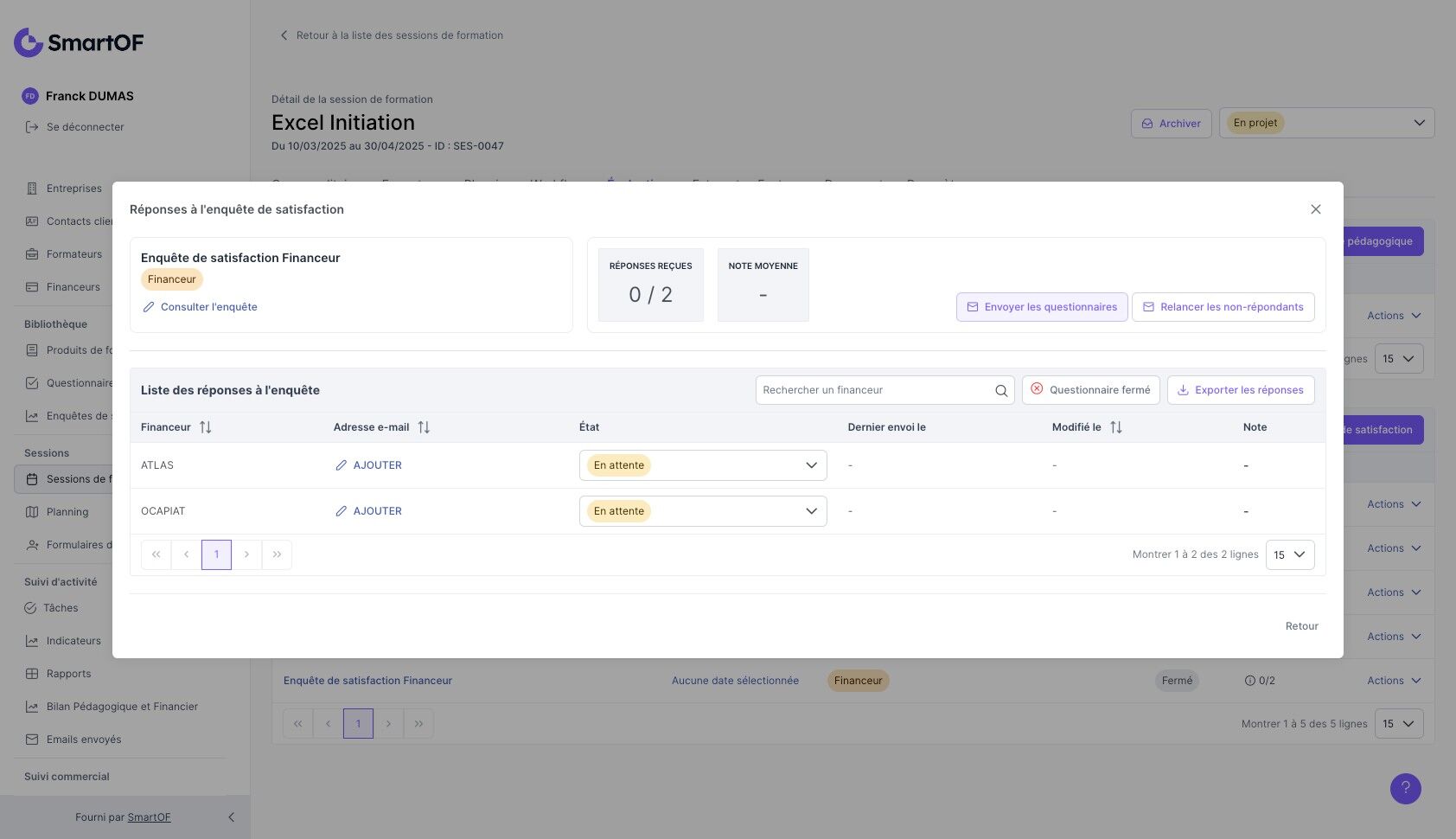
Task: Open the État dropdown for ATLAS
Action: tap(703, 465)
